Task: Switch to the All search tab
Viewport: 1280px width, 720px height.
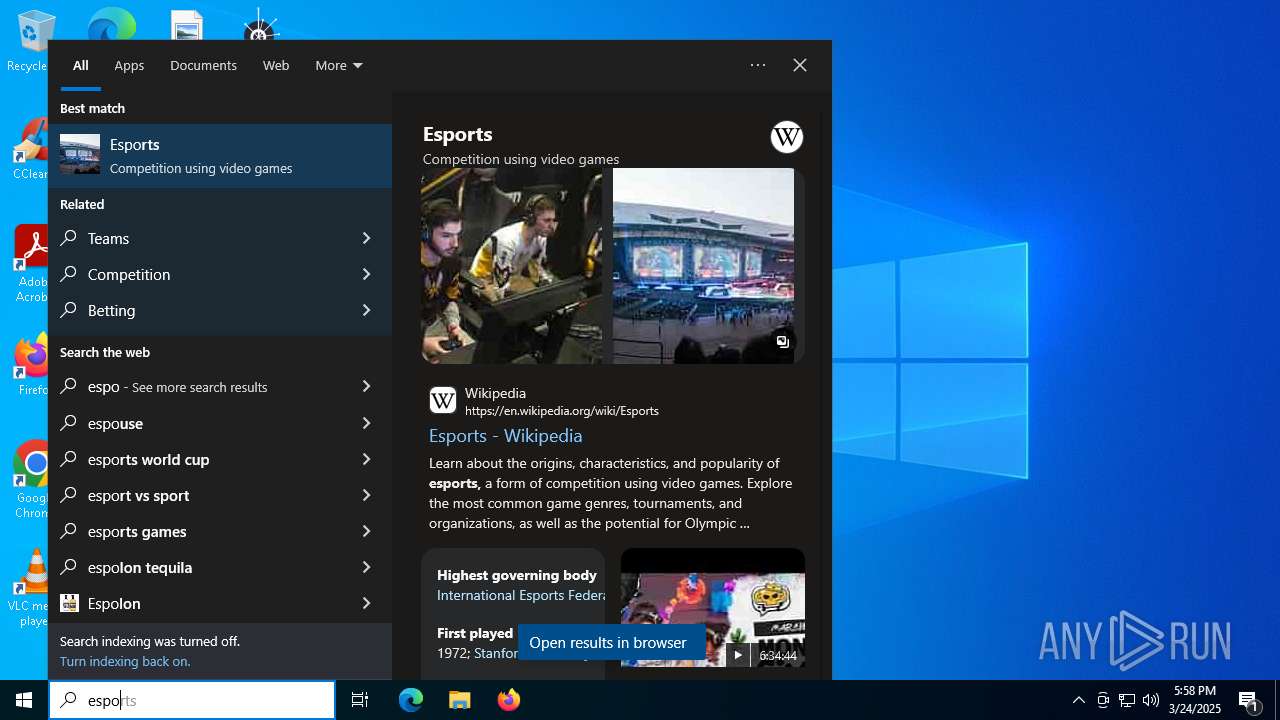Action: 81,65
